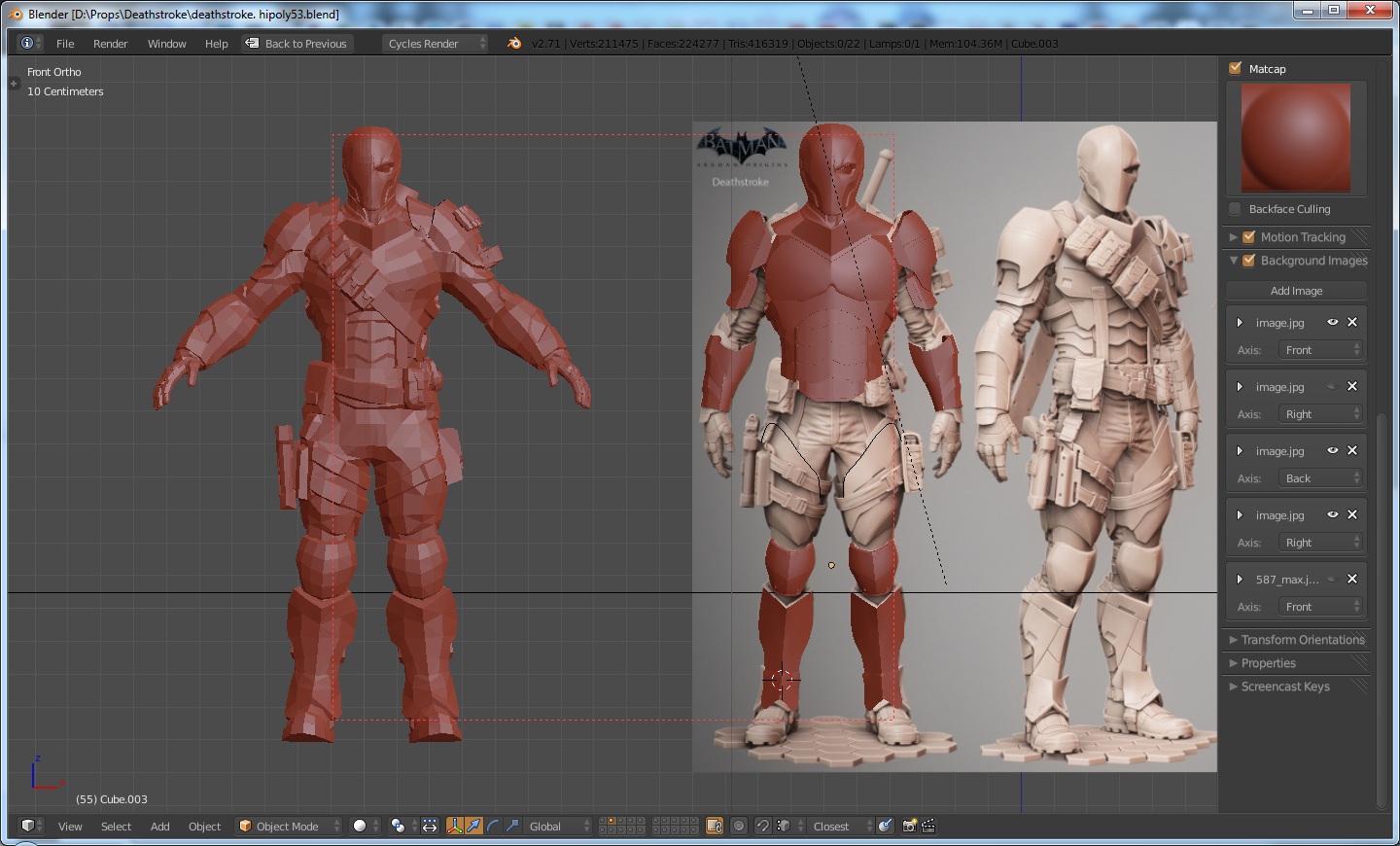The width and height of the screenshot is (1400, 846).
Task: Open the File menu
Action: tap(65, 43)
